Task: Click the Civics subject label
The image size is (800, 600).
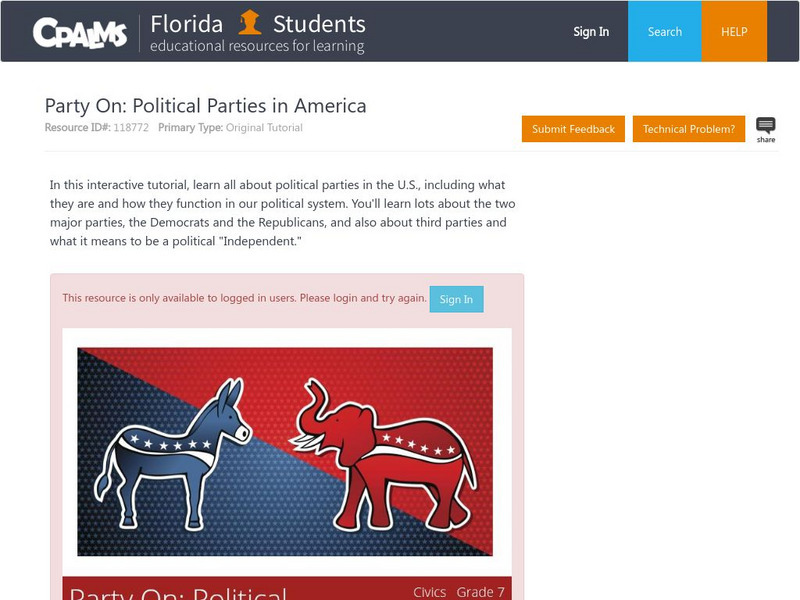Action: pos(430,592)
